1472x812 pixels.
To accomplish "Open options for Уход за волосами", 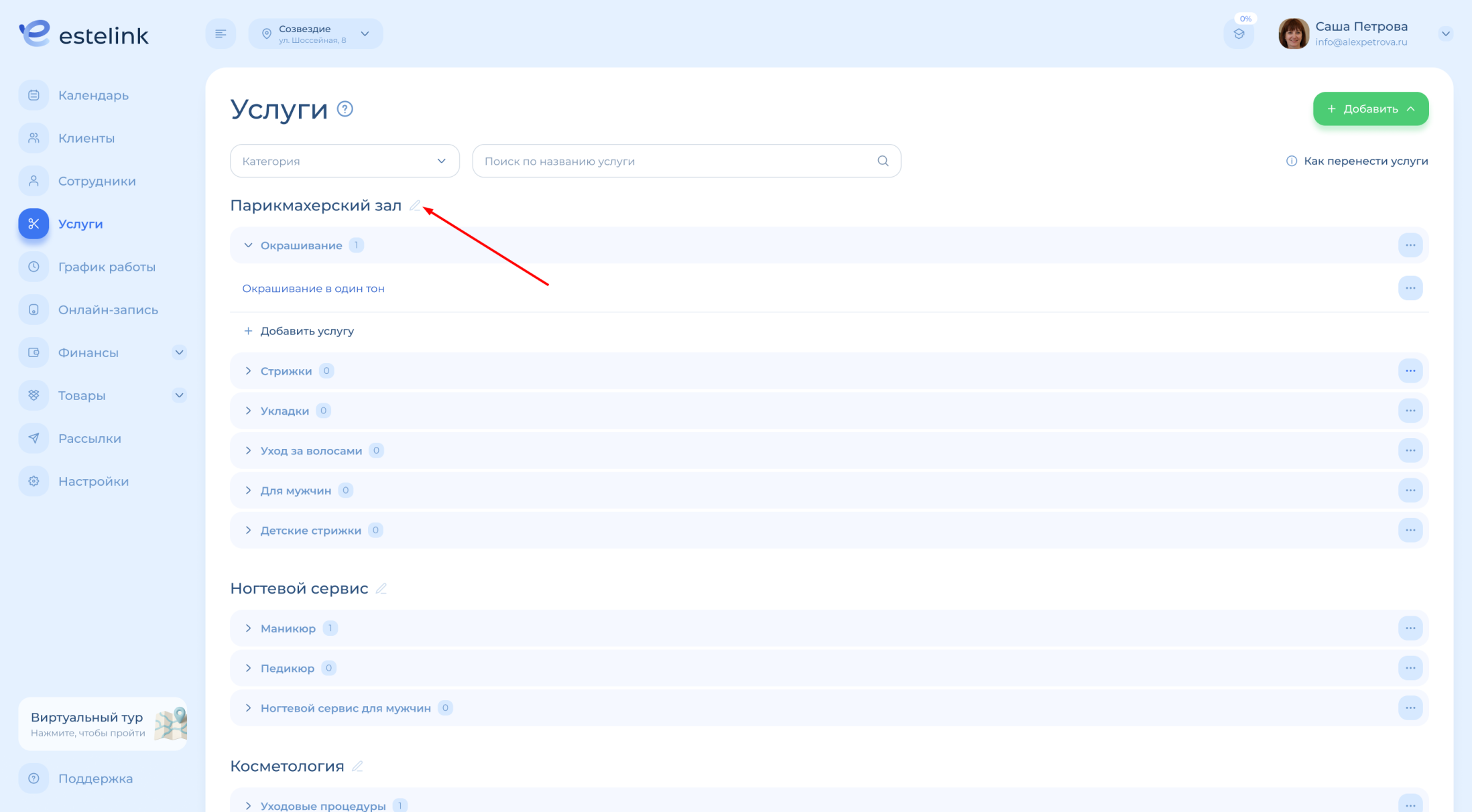I will tap(1410, 450).
